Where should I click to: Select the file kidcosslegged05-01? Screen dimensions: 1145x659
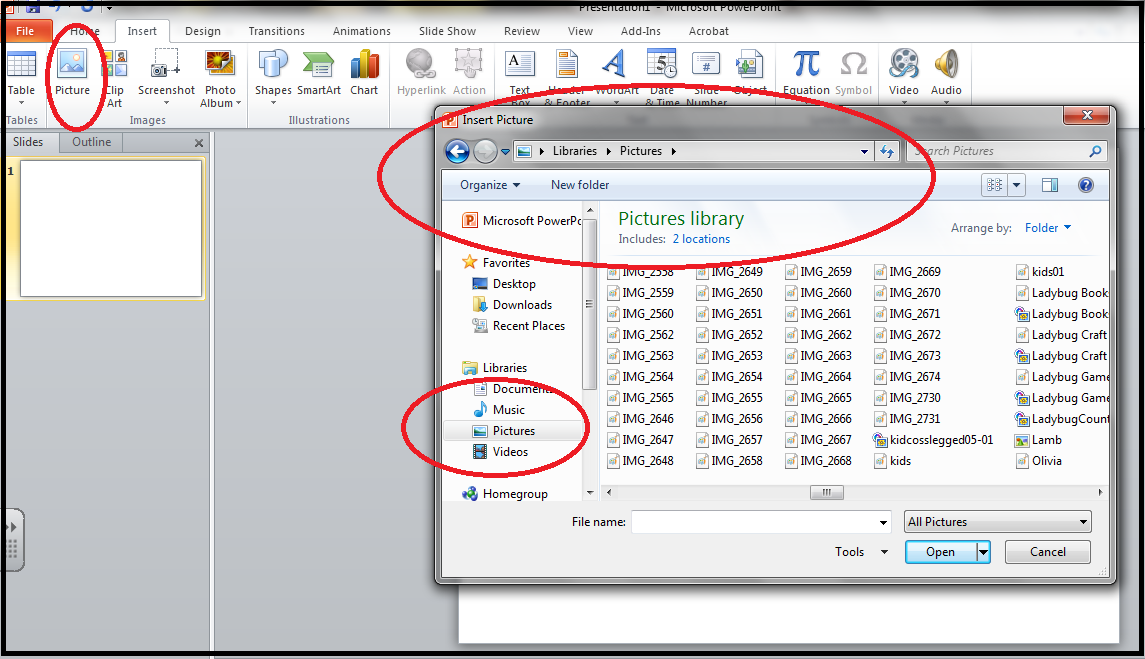coord(933,440)
